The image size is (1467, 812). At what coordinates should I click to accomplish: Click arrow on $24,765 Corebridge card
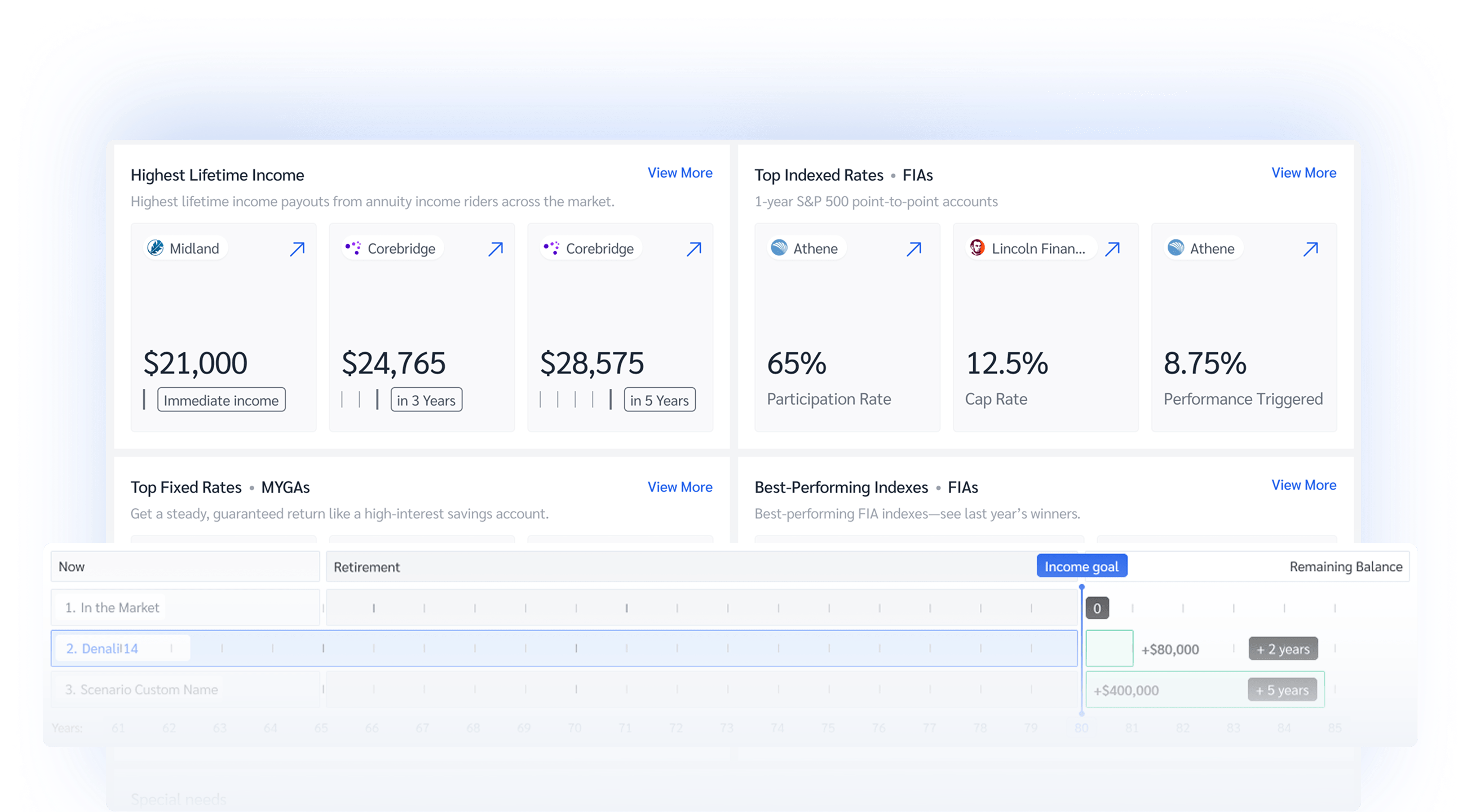pyautogui.click(x=496, y=249)
